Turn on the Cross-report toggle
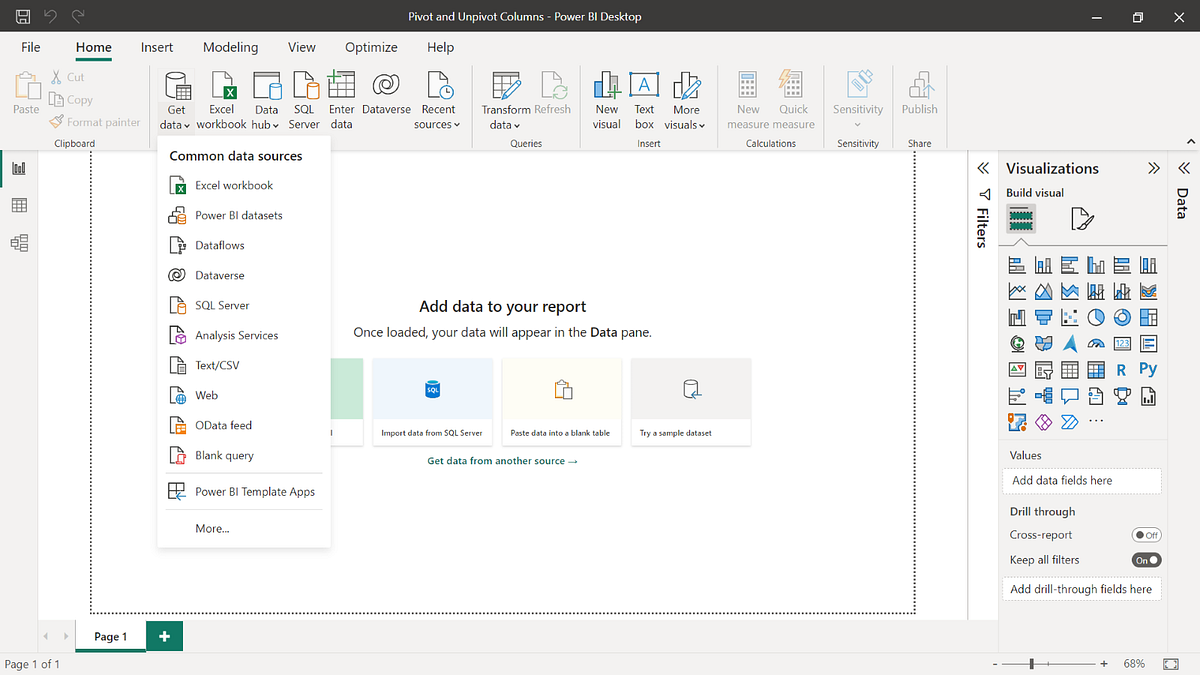This screenshot has height=675, width=1200. [x=1146, y=535]
